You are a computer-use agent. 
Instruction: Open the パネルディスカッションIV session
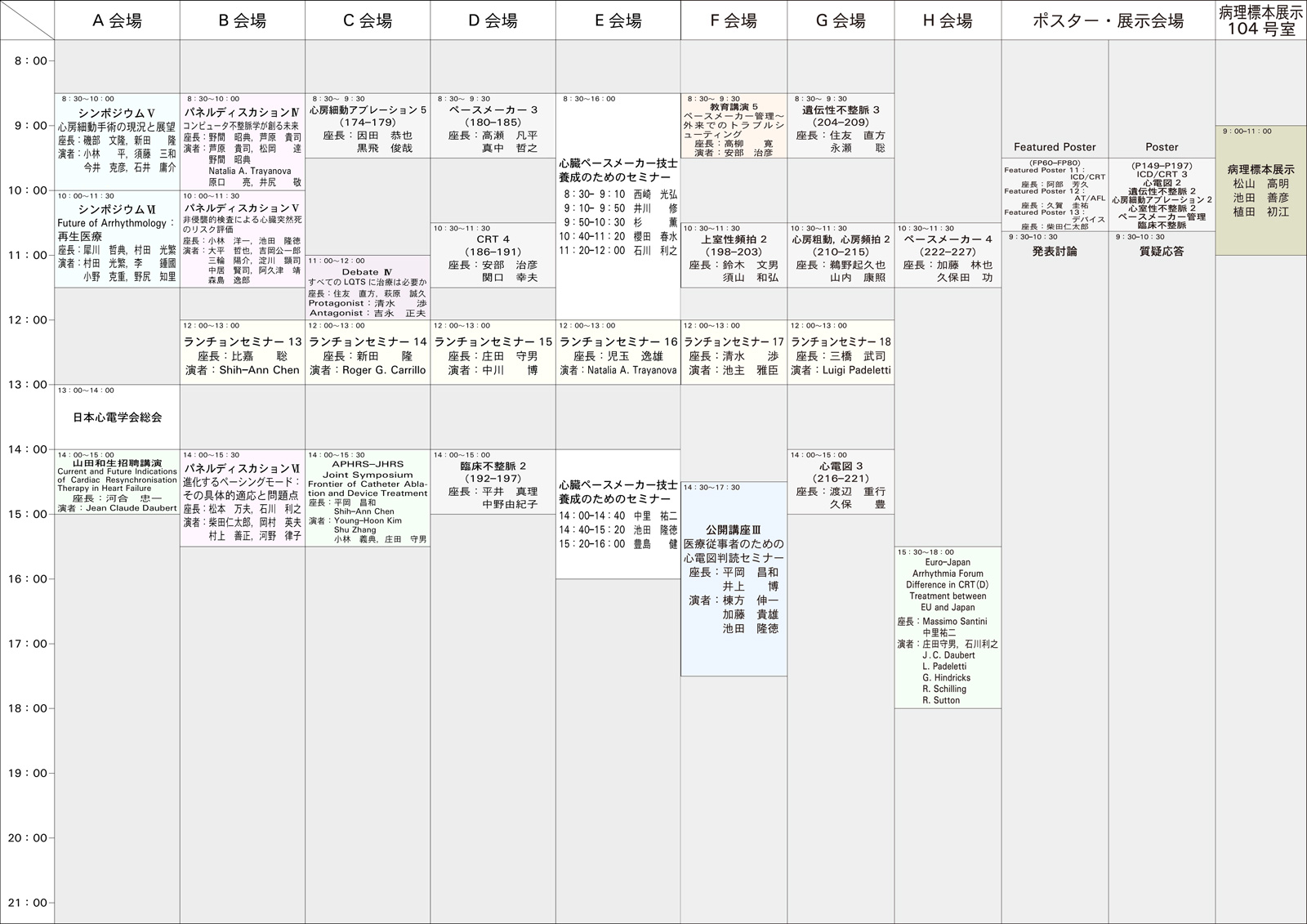[x=243, y=141]
